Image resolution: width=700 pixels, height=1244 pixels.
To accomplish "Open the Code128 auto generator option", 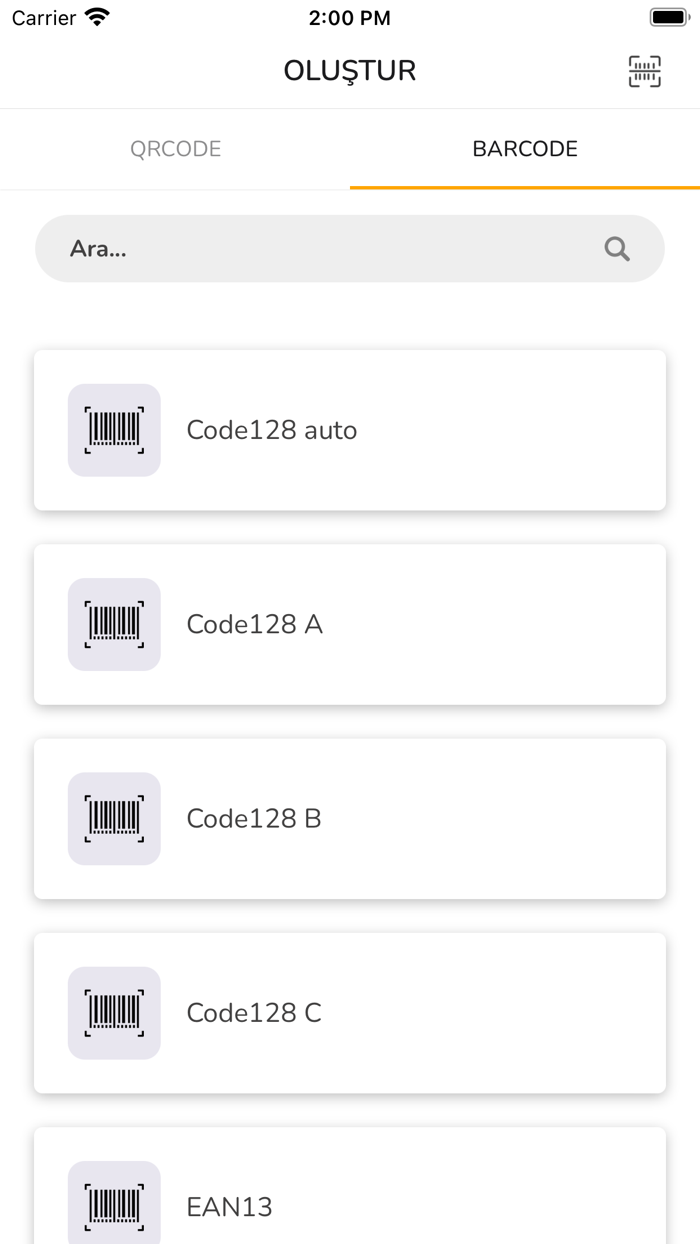I will coord(350,430).
